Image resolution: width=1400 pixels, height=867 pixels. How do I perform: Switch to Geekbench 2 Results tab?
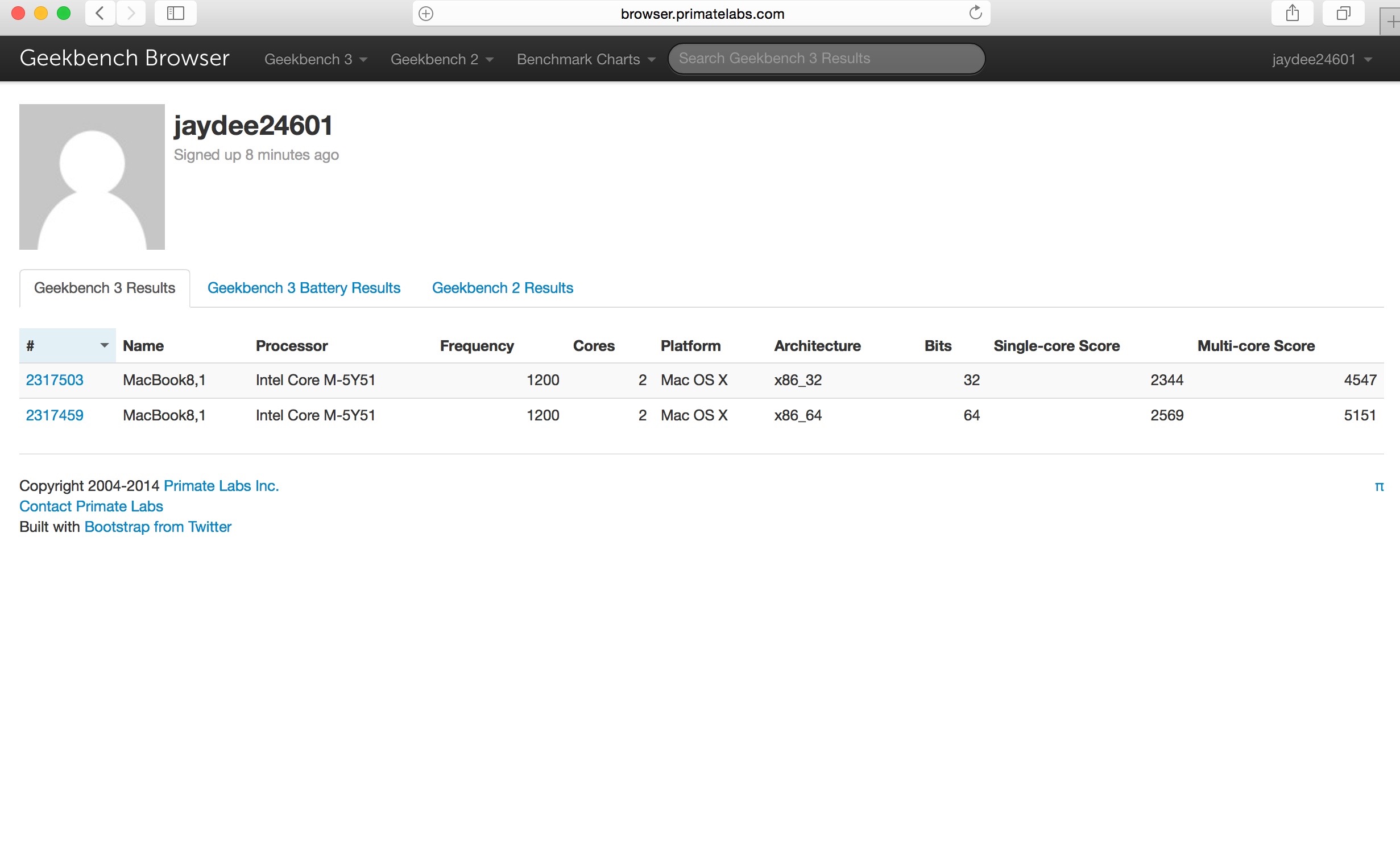pos(502,288)
